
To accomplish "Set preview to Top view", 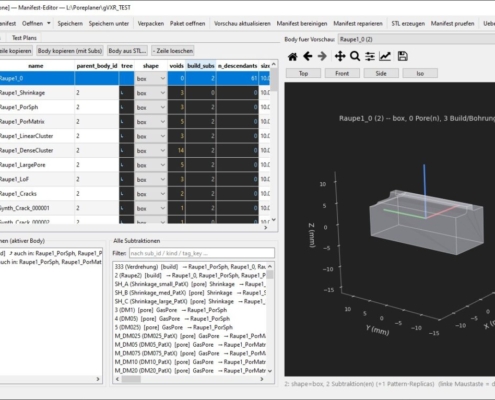I will click(303, 73).
